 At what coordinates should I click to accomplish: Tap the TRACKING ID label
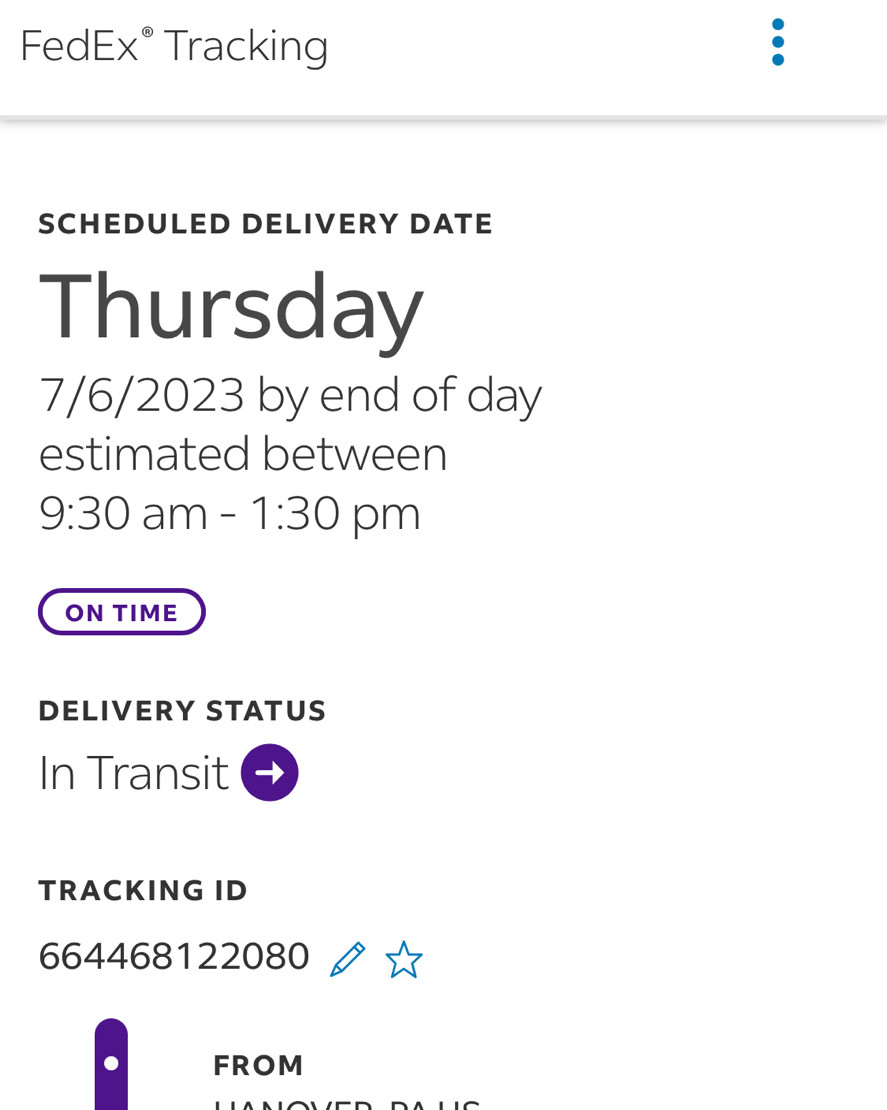143,891
